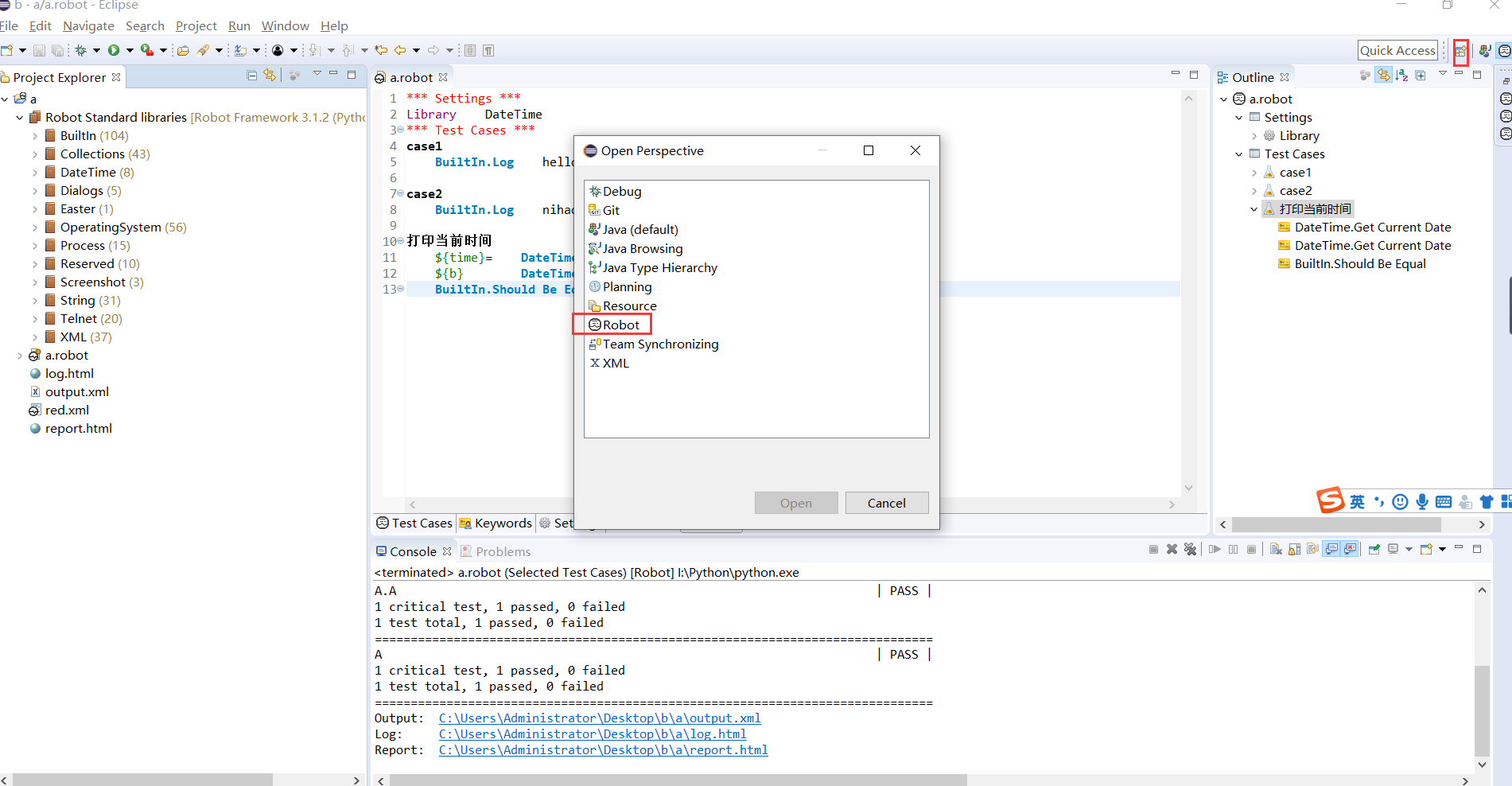Open Debug button dropdown arrow

pos(96,50)
